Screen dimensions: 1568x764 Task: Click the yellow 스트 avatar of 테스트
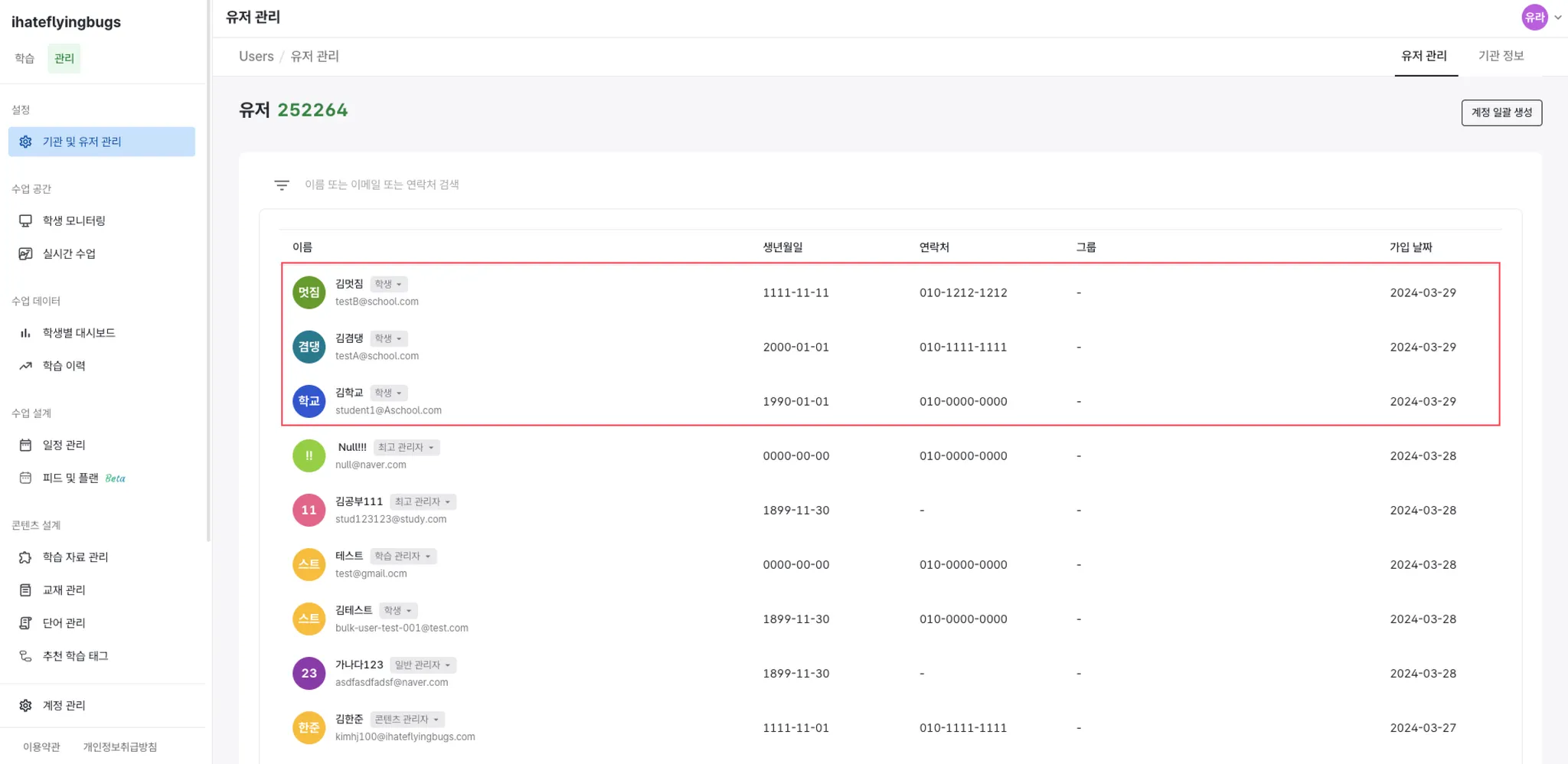tap(309, 564)
